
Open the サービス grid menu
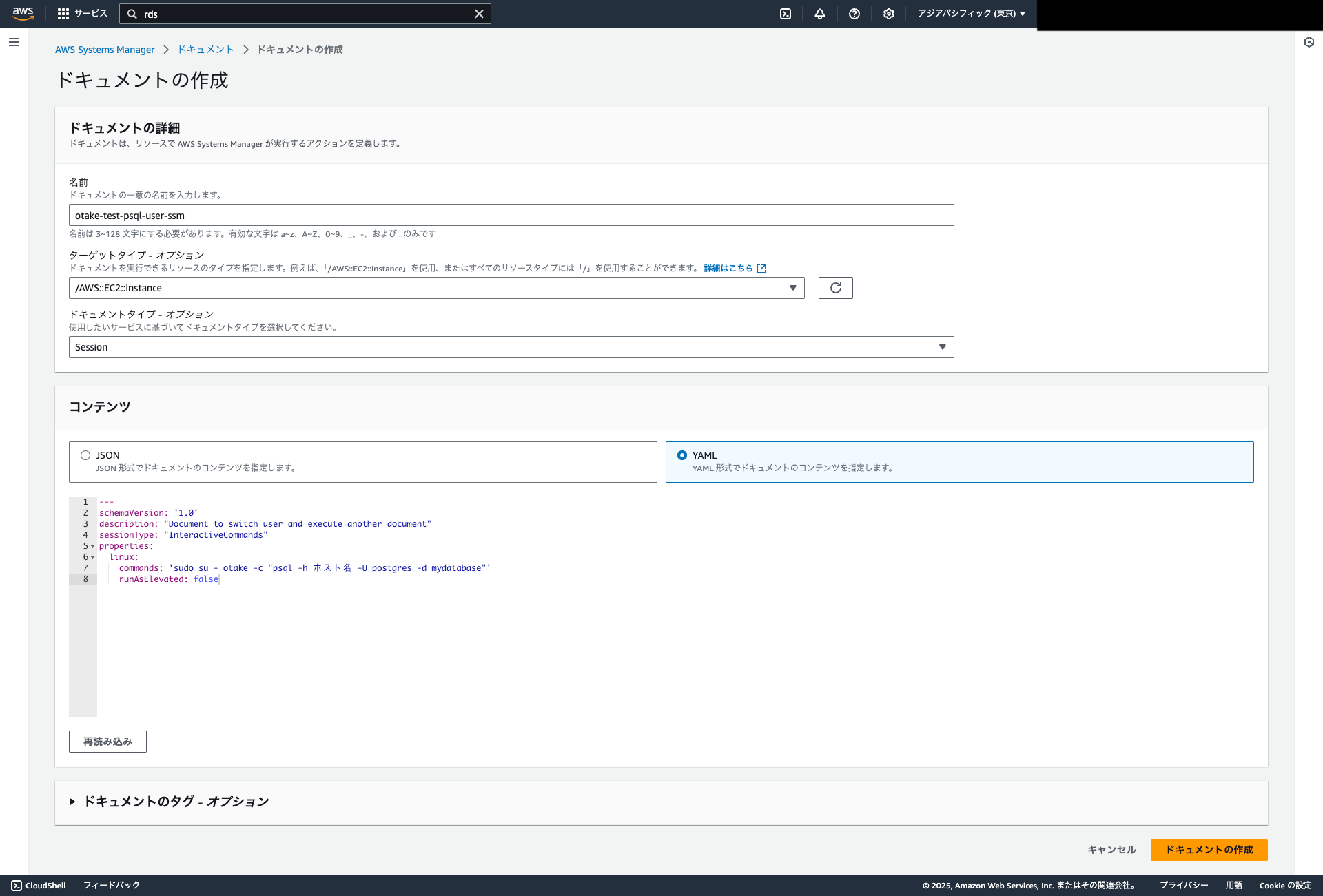[82, 14]
